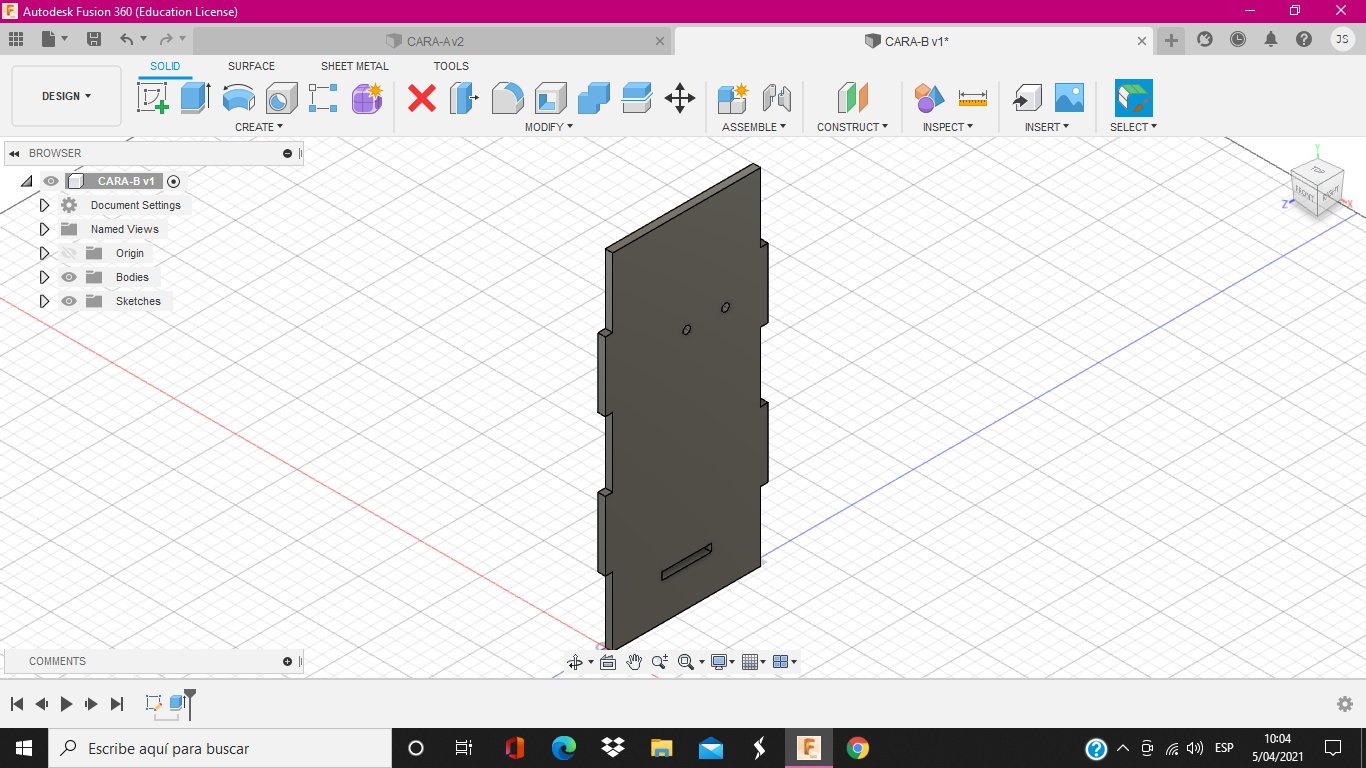The height and width of the screenshot is (768, 1366).
Task: Click the Insert Canvas image icon
Action: [1069, 98]
